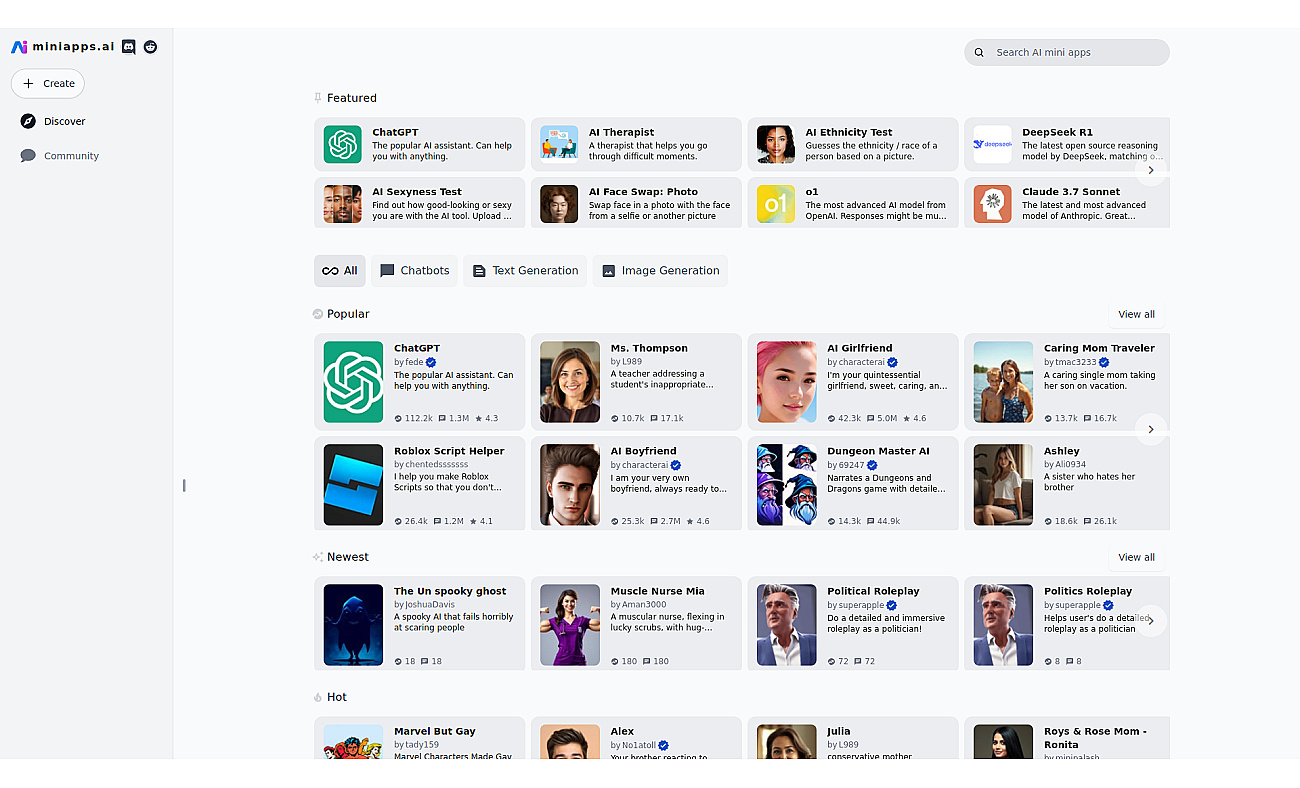Open the AI Face Swap: Photo thumbnail

tap(559, 204)
